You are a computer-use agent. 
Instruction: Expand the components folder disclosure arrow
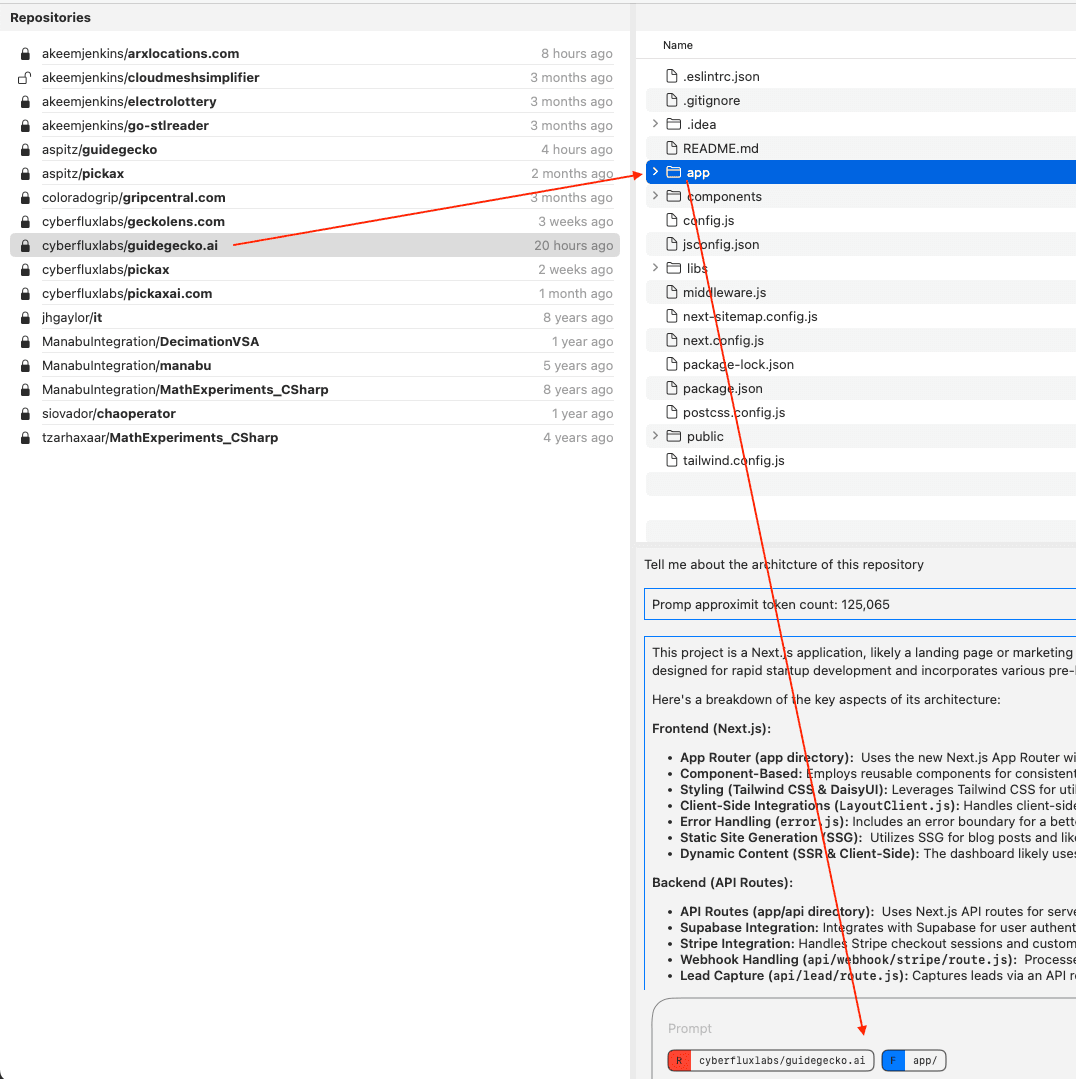coord(655,197)
